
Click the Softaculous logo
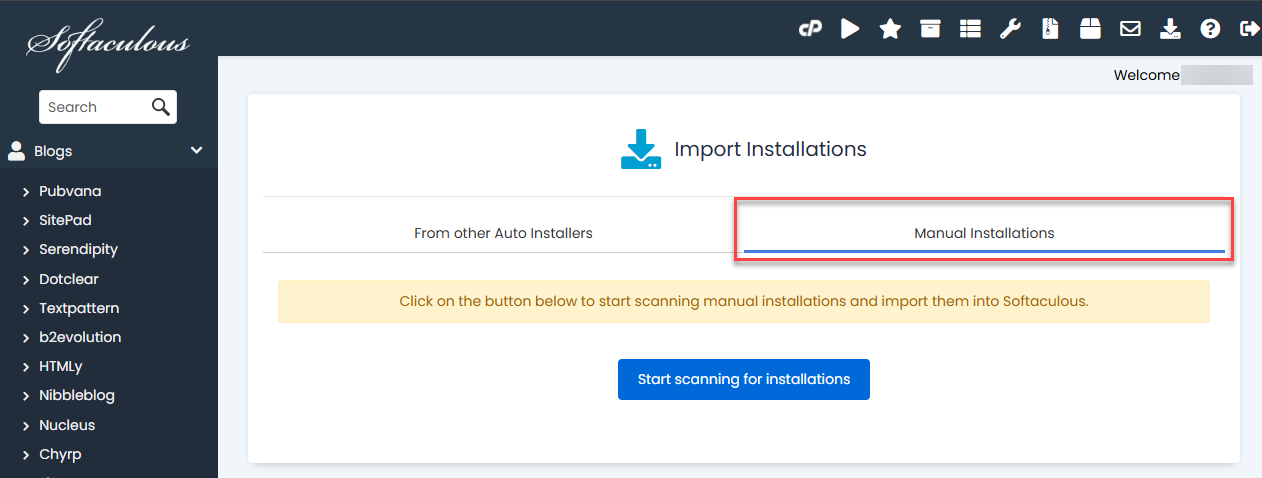(108, 44)
